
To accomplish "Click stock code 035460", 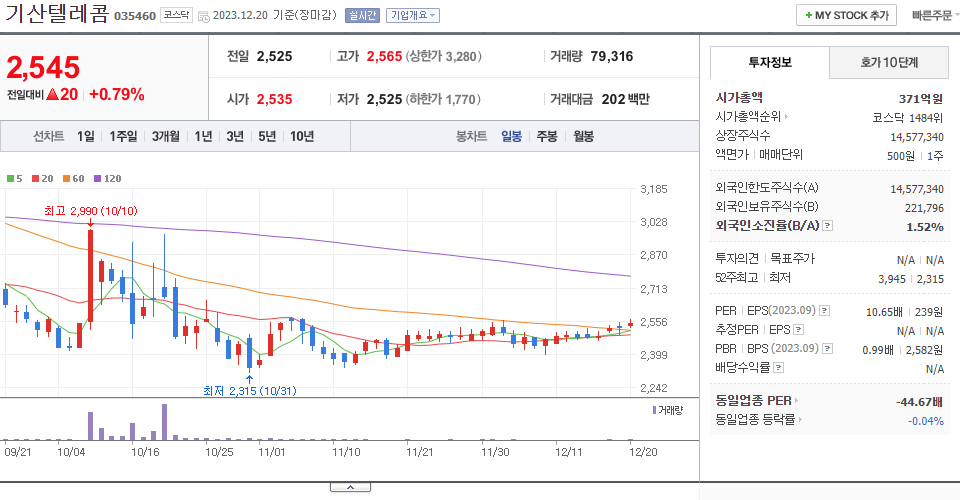I will (135, 17).
